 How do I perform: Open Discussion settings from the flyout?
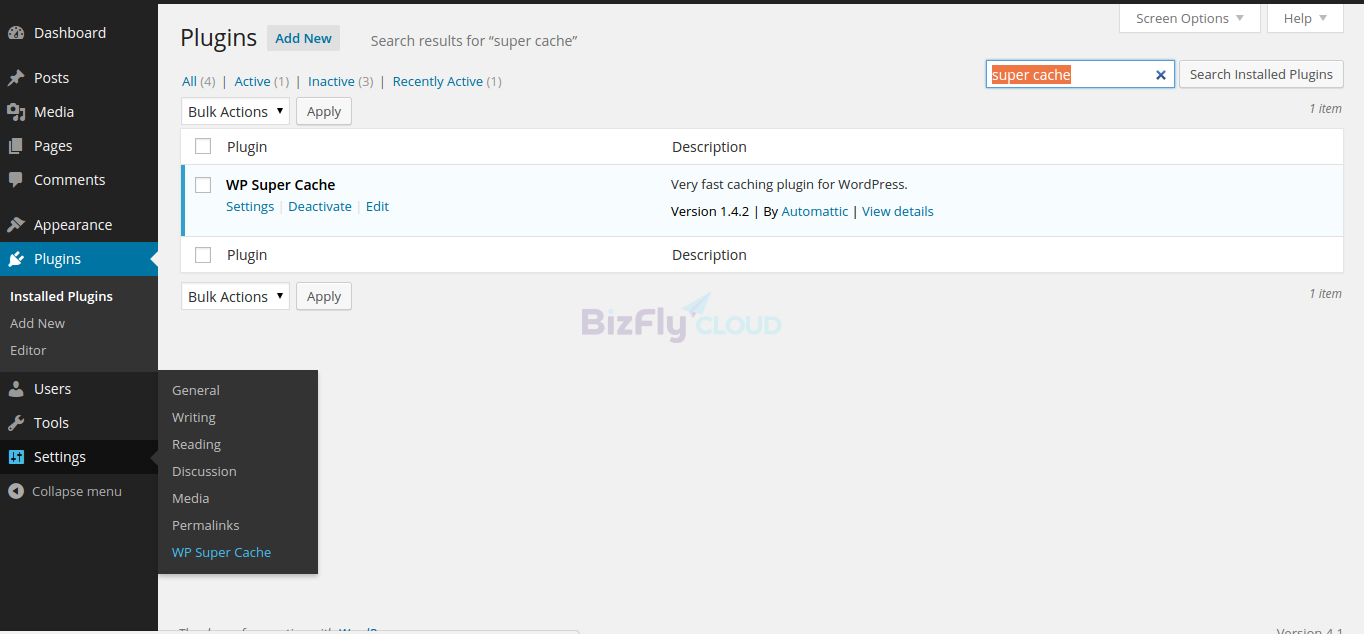[x=204, y=471]
